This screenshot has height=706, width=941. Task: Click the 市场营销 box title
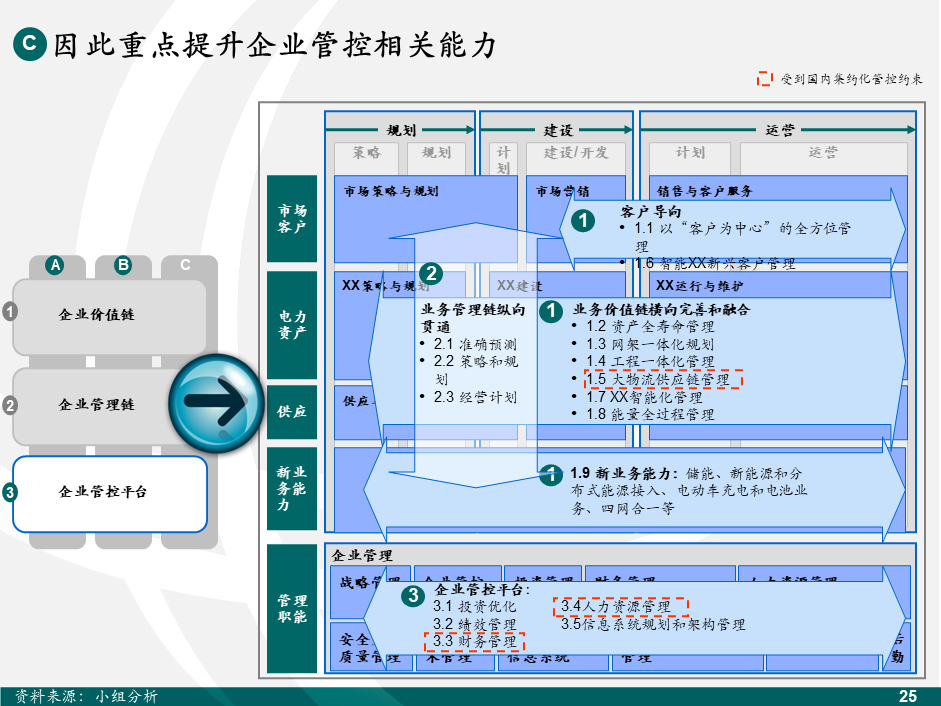(x=562, y=192)
